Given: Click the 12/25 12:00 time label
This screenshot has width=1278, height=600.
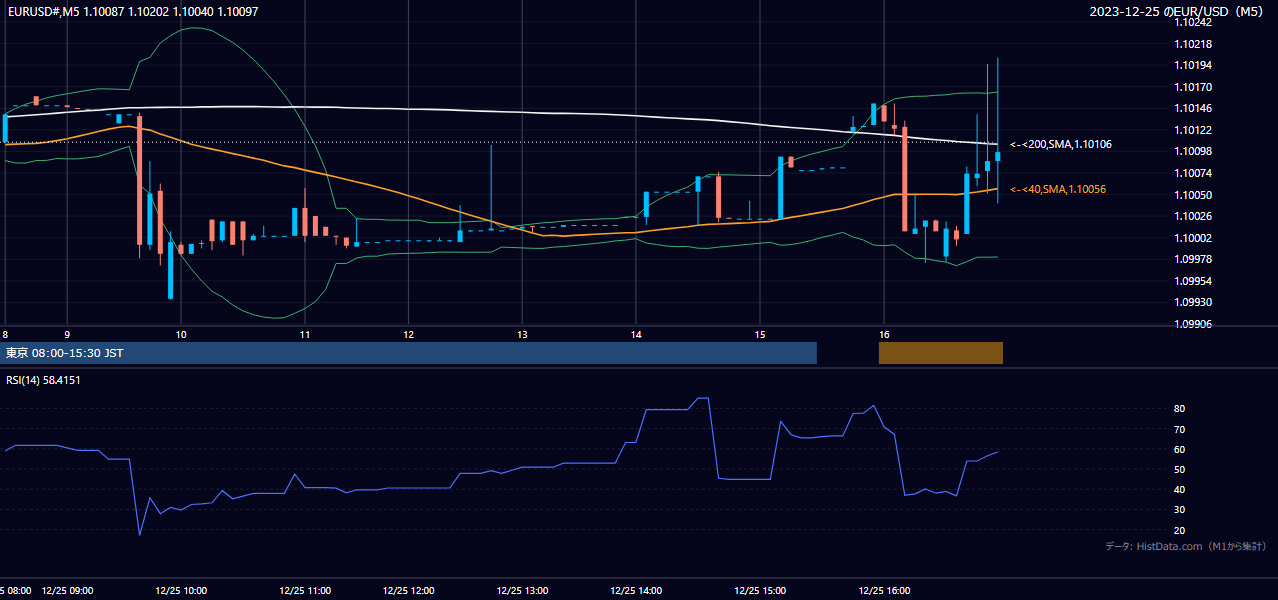Looking at the screenshot, I should click(x=409, y=591).
